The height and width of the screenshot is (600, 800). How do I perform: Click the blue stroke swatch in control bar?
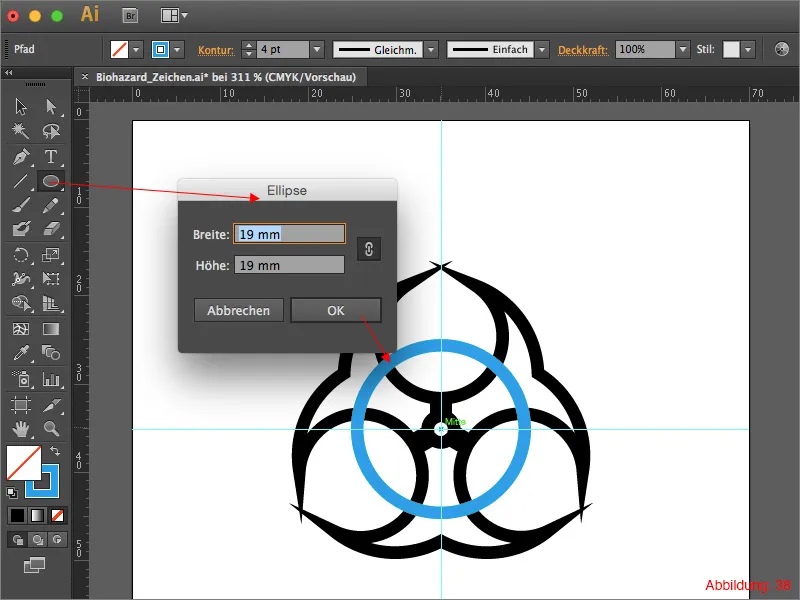[160, 49]
